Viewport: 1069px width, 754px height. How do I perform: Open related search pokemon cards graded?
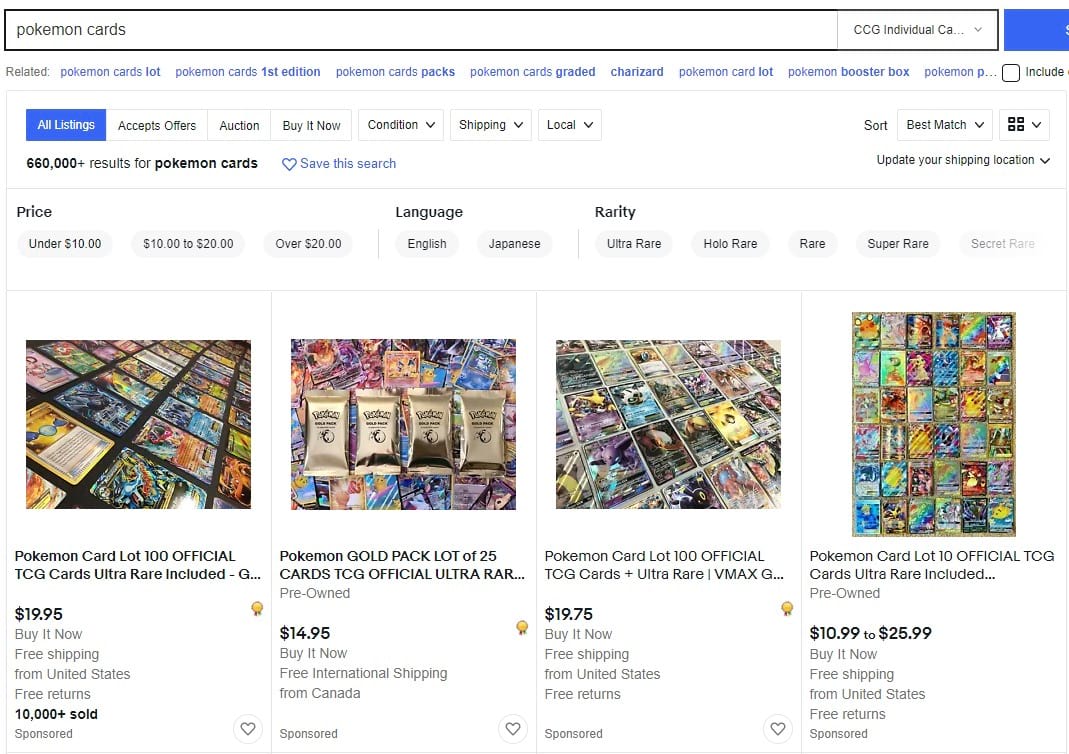point(532,72)
